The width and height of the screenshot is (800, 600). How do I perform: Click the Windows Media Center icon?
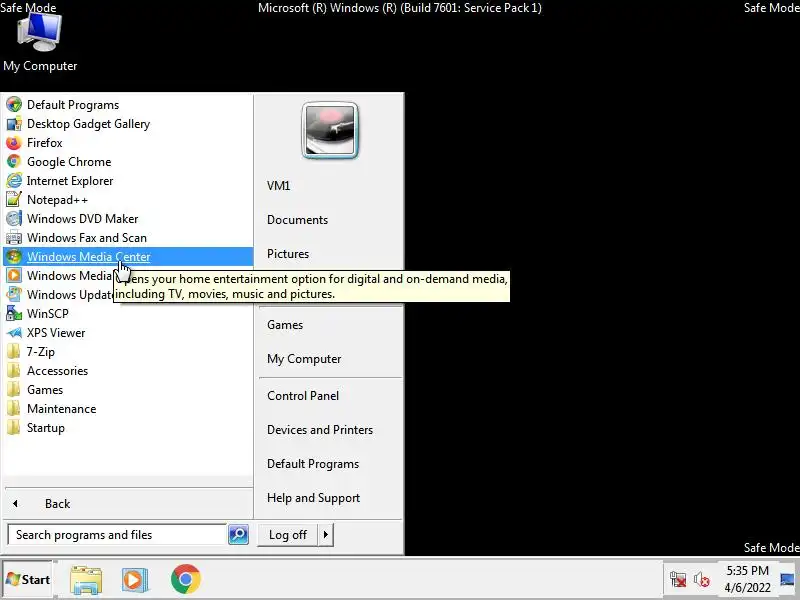click(14, 257)
